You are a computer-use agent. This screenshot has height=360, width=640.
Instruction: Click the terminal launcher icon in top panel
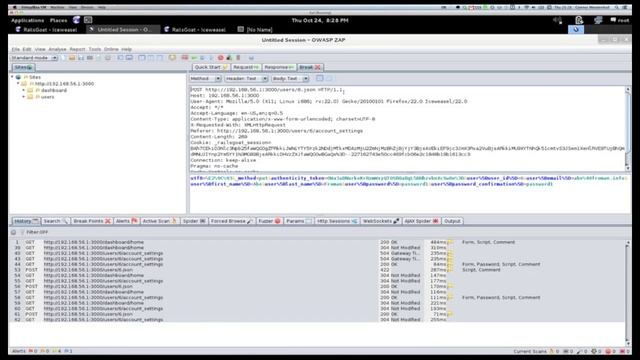[88, 20]
